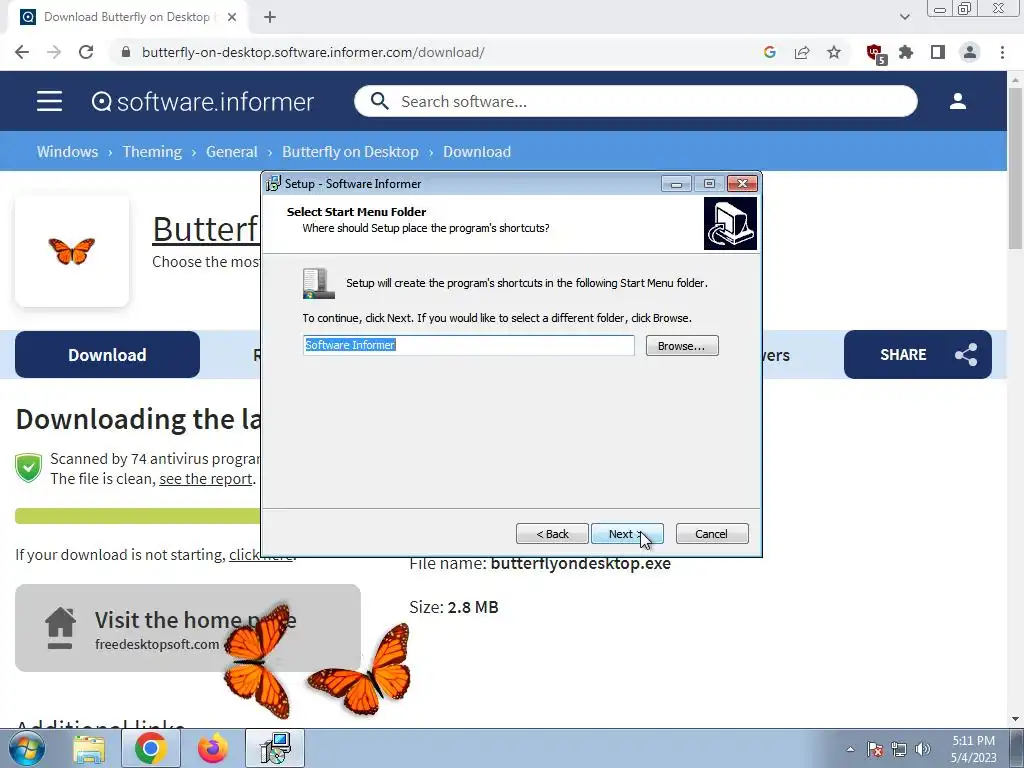Cancel the Software Informer setup
This screenshot has width=1024, height=768.
712,534
